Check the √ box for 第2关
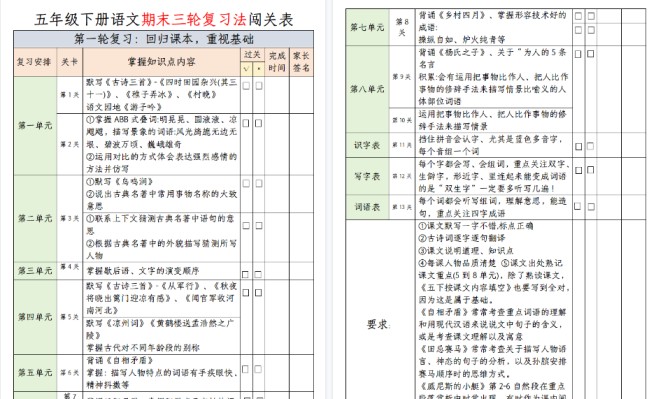This screenshot has height=399, width=656. 246,123
